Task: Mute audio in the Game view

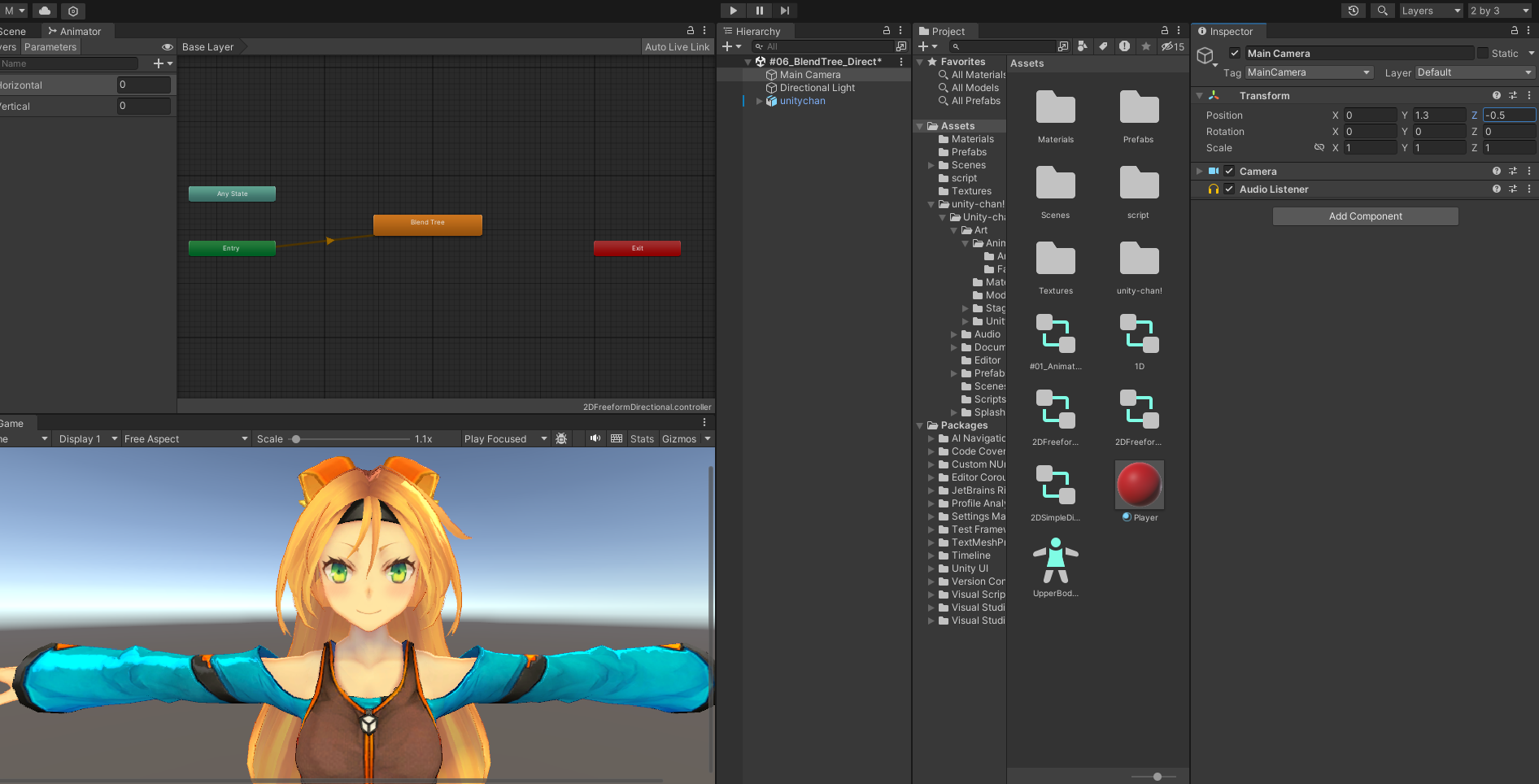Action: point(595,438)
